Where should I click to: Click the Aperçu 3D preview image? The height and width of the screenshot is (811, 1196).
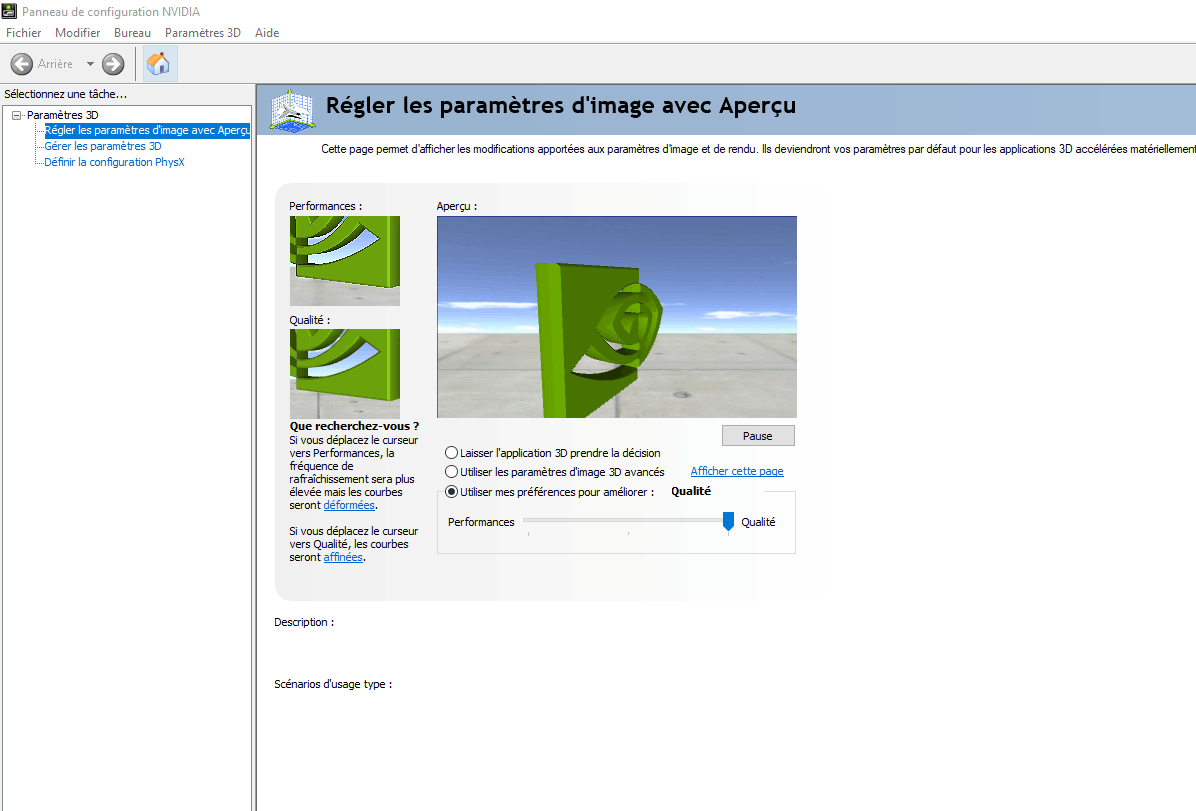[617, 317]
